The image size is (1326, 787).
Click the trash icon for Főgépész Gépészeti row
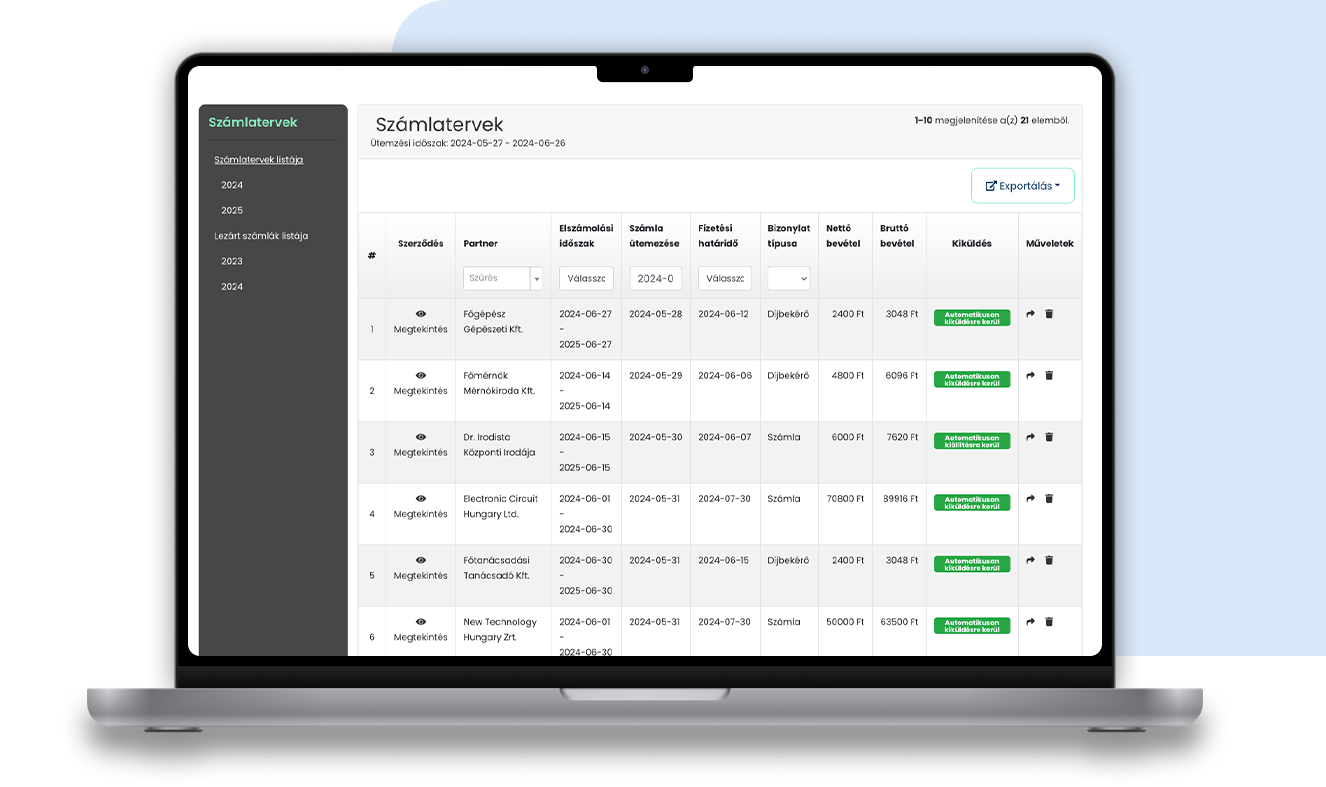pos(1049,314)
